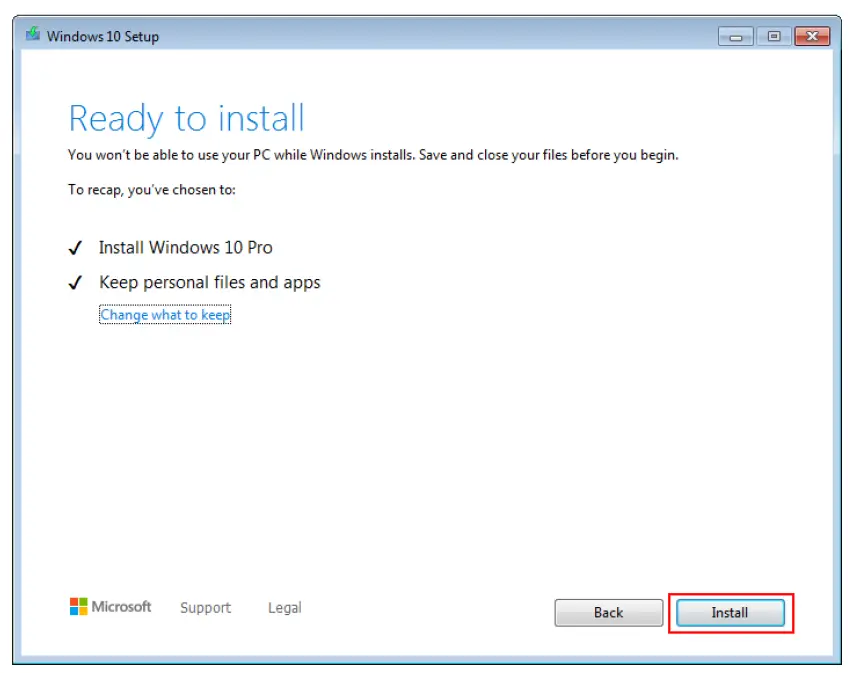Viewport: 853px width, 673px height.
Task: Click the Windows Setup icon in the title bar
Action: pos(31,36)
